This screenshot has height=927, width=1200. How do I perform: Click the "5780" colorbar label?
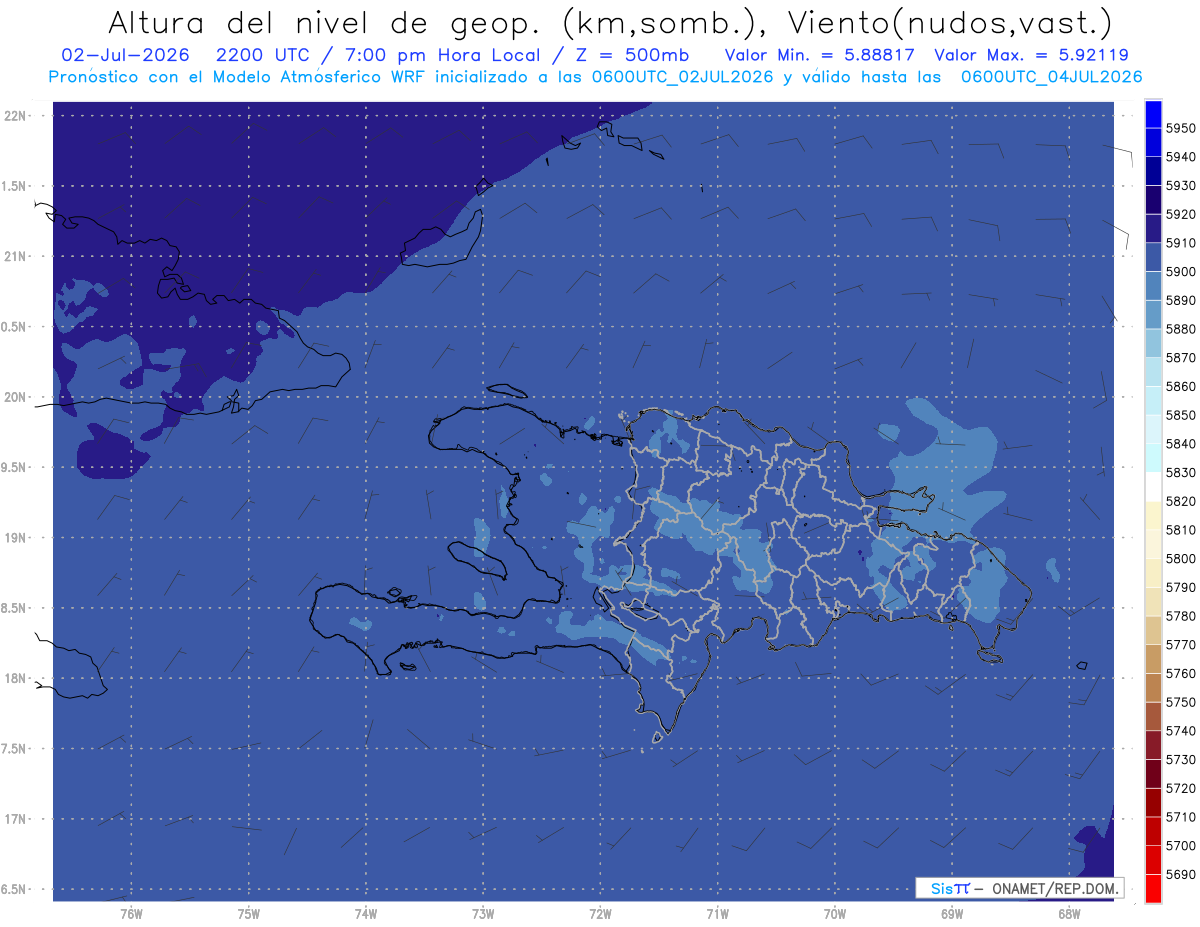[x=1180, y=616]
